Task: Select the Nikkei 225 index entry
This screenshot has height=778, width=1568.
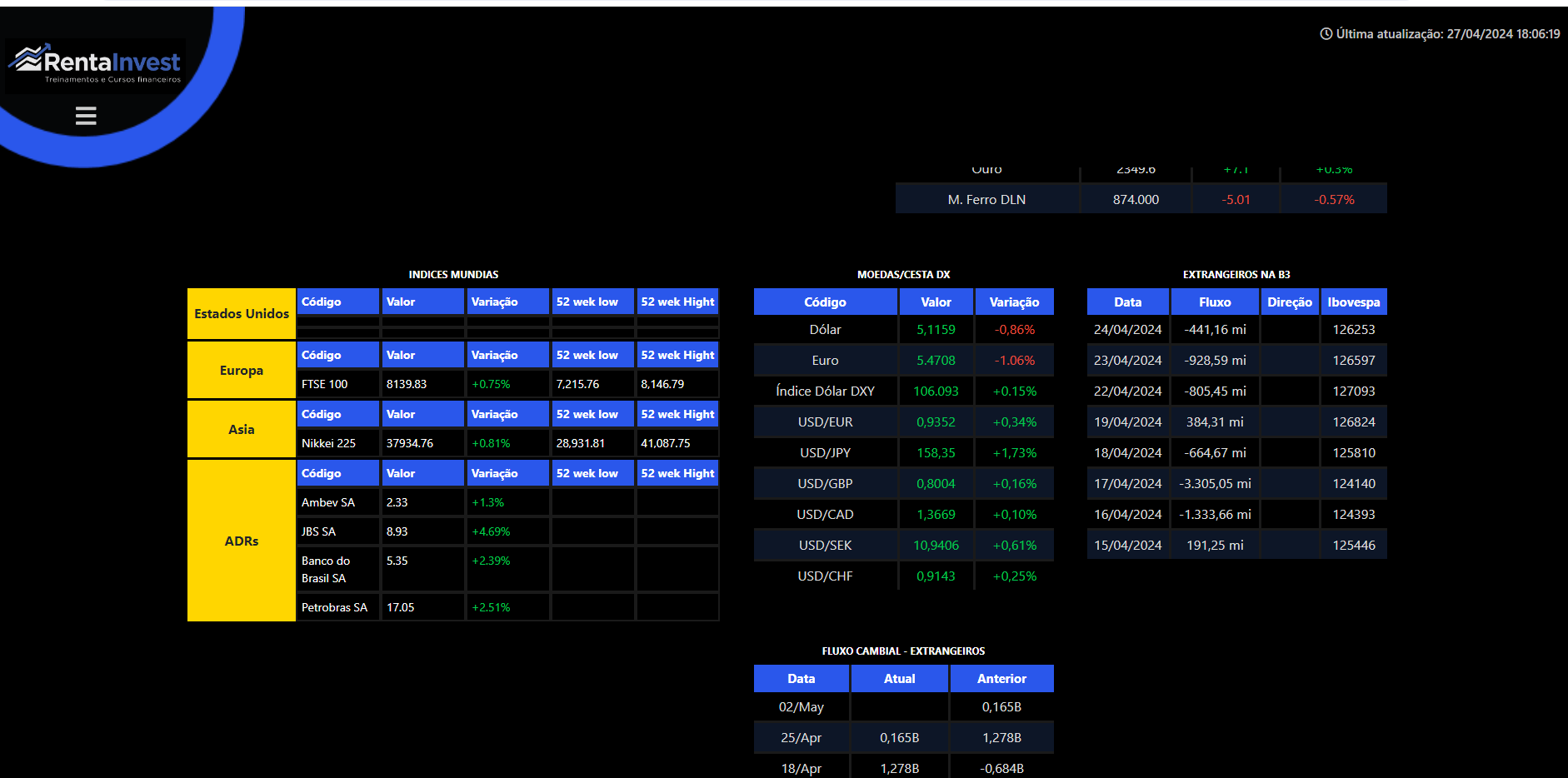Action: [328, 443]
